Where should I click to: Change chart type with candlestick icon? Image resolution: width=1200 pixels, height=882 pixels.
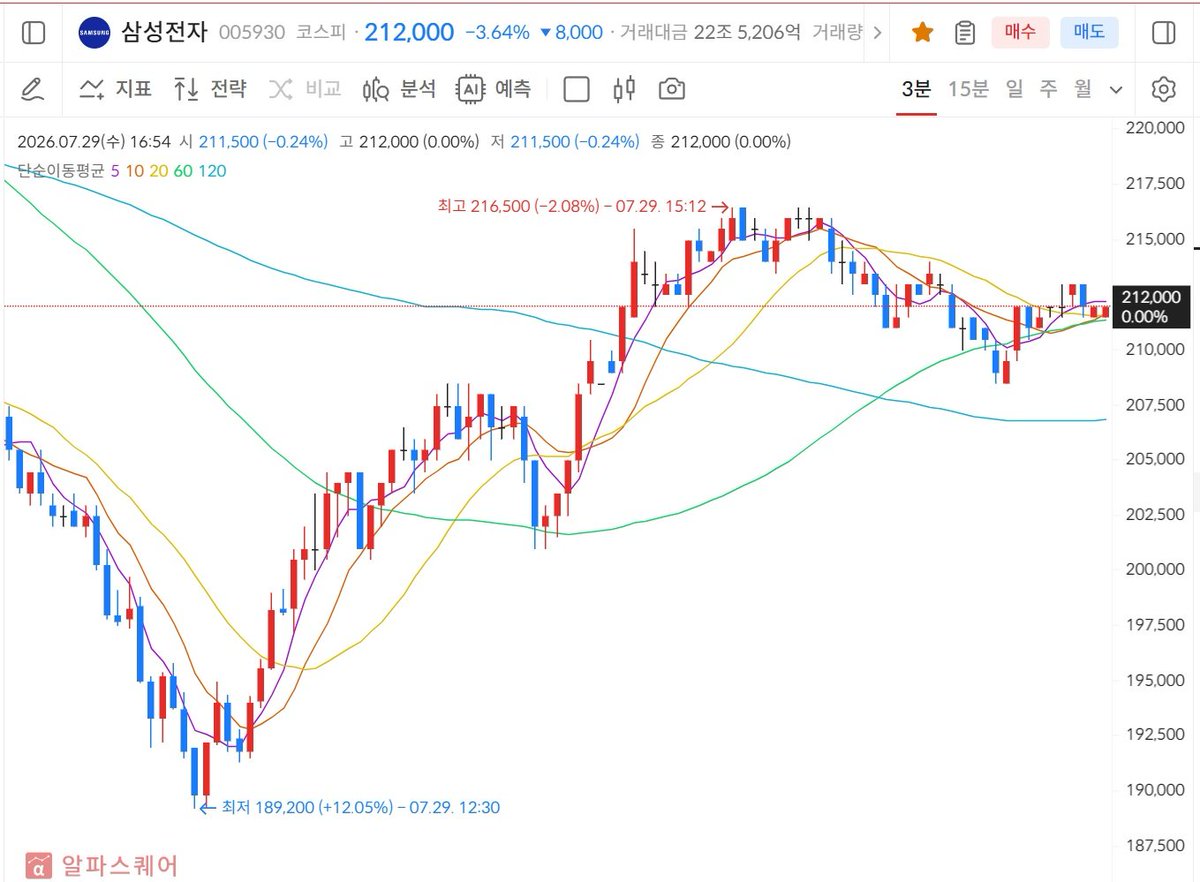click(x=624, y=90)
